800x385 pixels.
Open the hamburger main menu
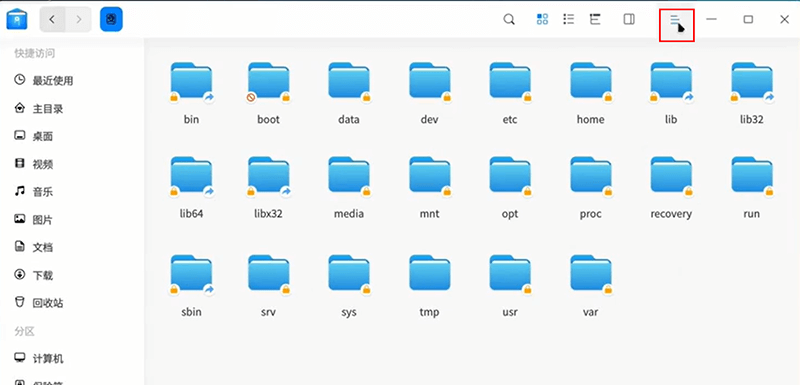(676, 20)
